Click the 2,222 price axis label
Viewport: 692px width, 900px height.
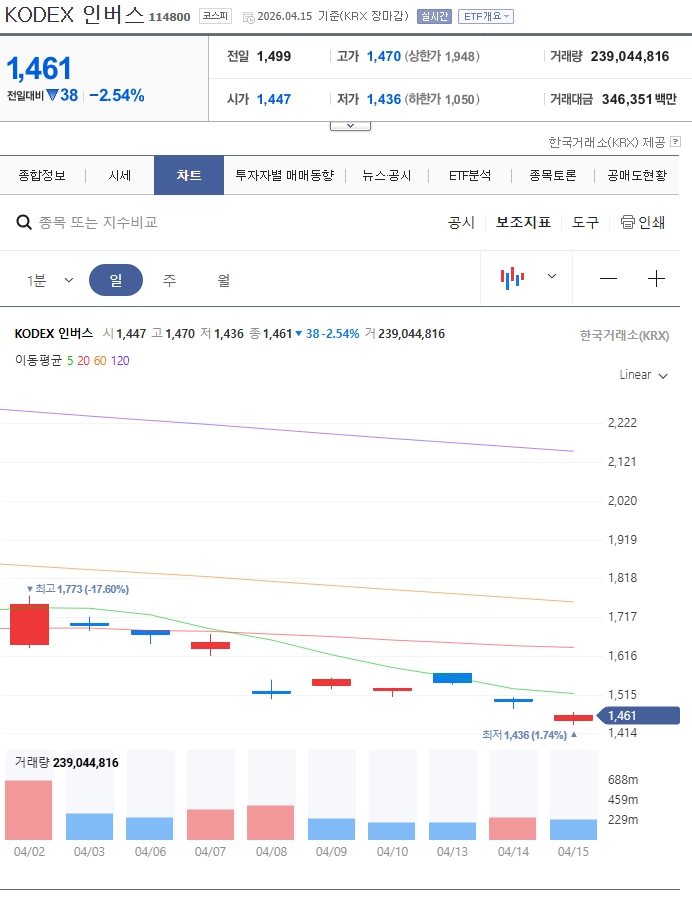[x=622, y=423]
